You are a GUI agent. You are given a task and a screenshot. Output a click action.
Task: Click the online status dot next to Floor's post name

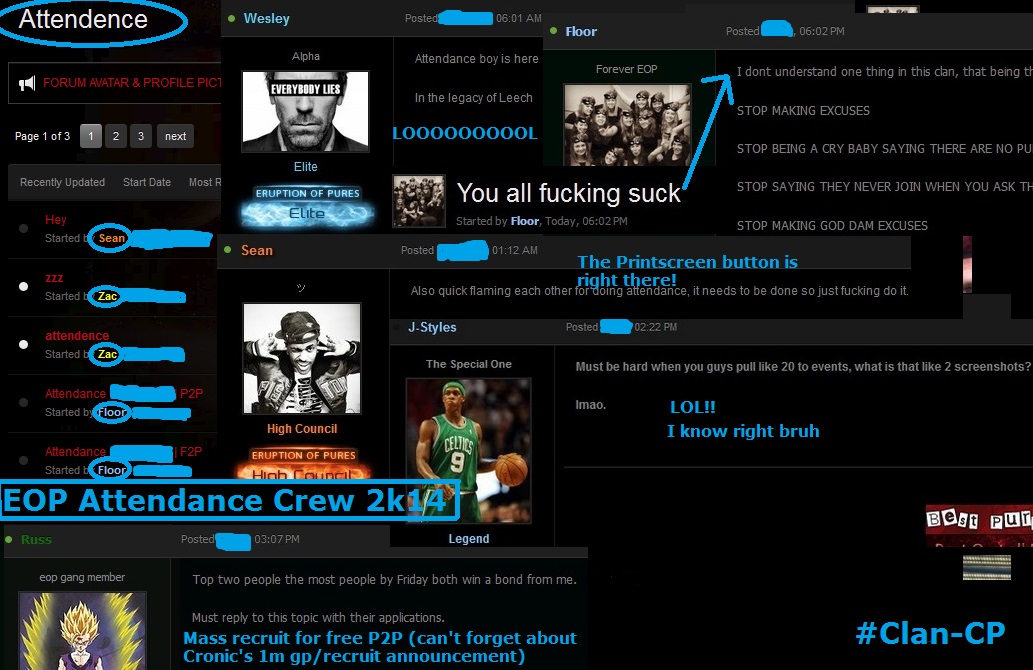point(553,31)
